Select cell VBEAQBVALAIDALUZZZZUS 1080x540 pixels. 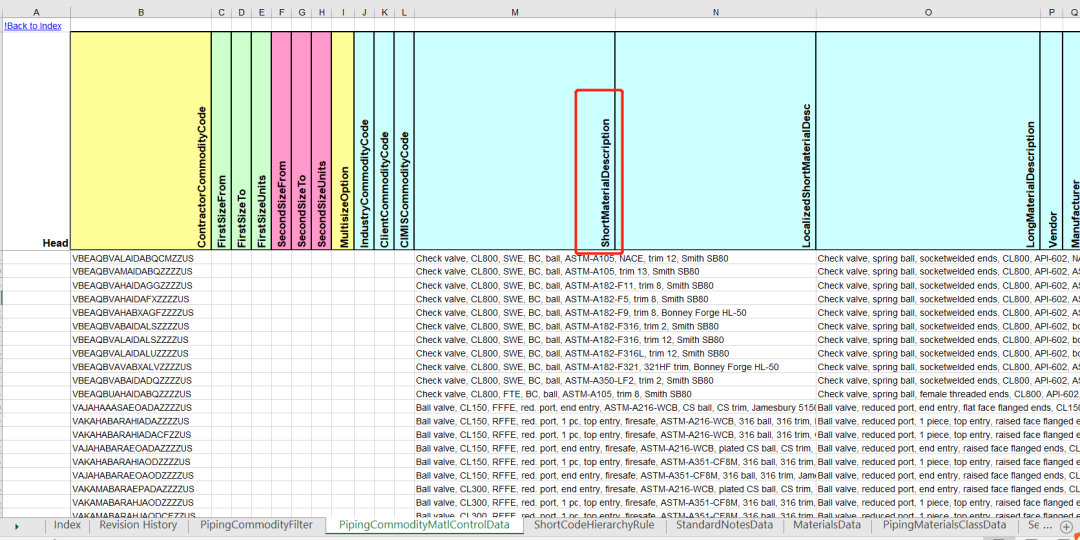tap(141, 353)
